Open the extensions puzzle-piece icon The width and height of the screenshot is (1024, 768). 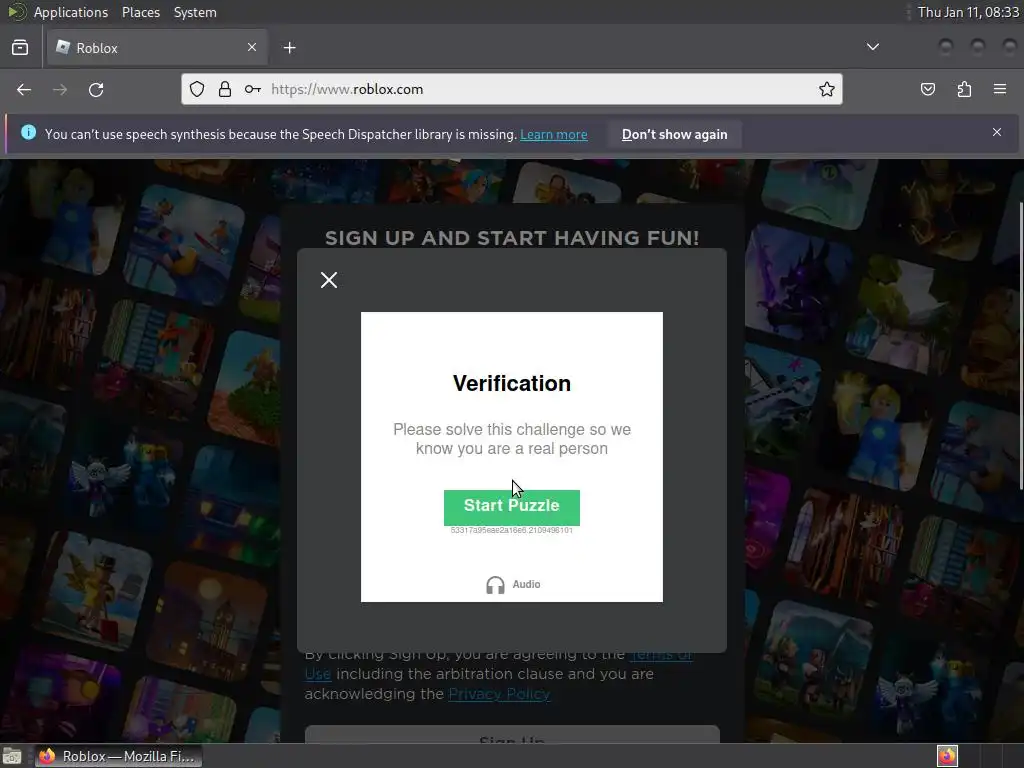click(x=964, y=89)
